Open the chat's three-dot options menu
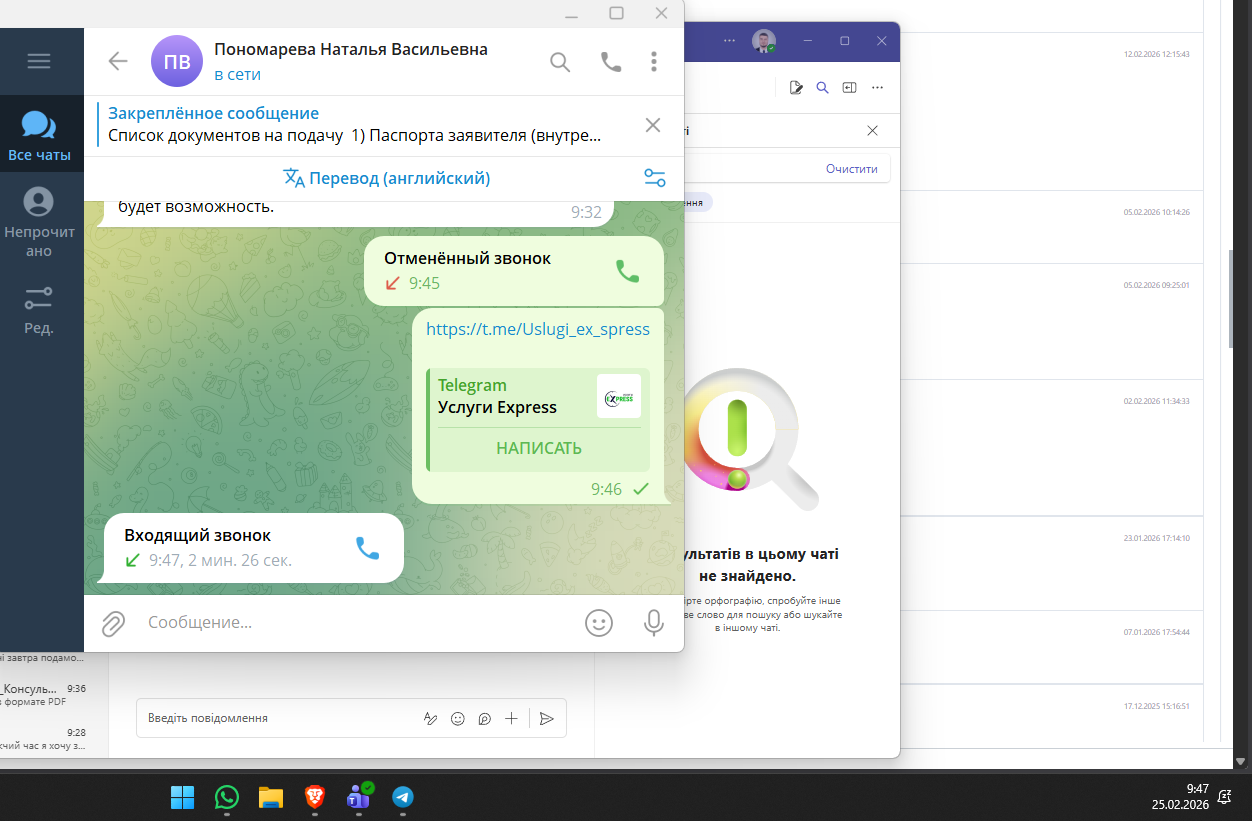The height and width of the screenshot is (821, 1252). 654,62
